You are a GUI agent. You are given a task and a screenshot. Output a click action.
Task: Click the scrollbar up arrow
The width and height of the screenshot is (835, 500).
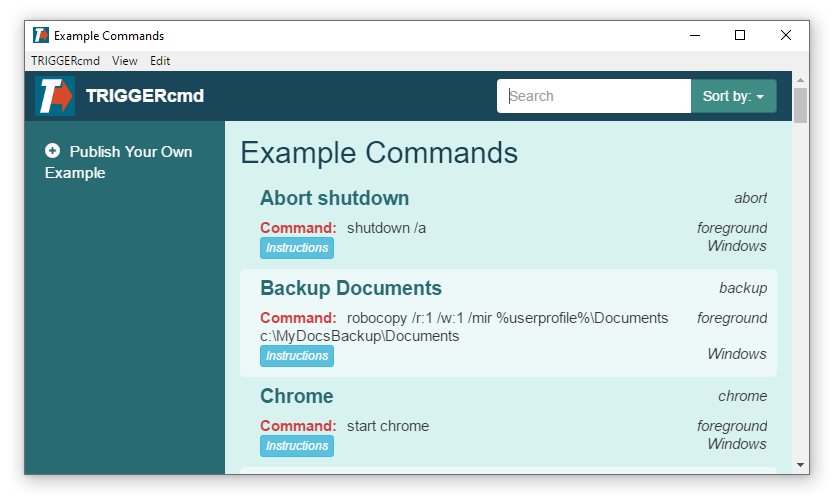point(800,79)
